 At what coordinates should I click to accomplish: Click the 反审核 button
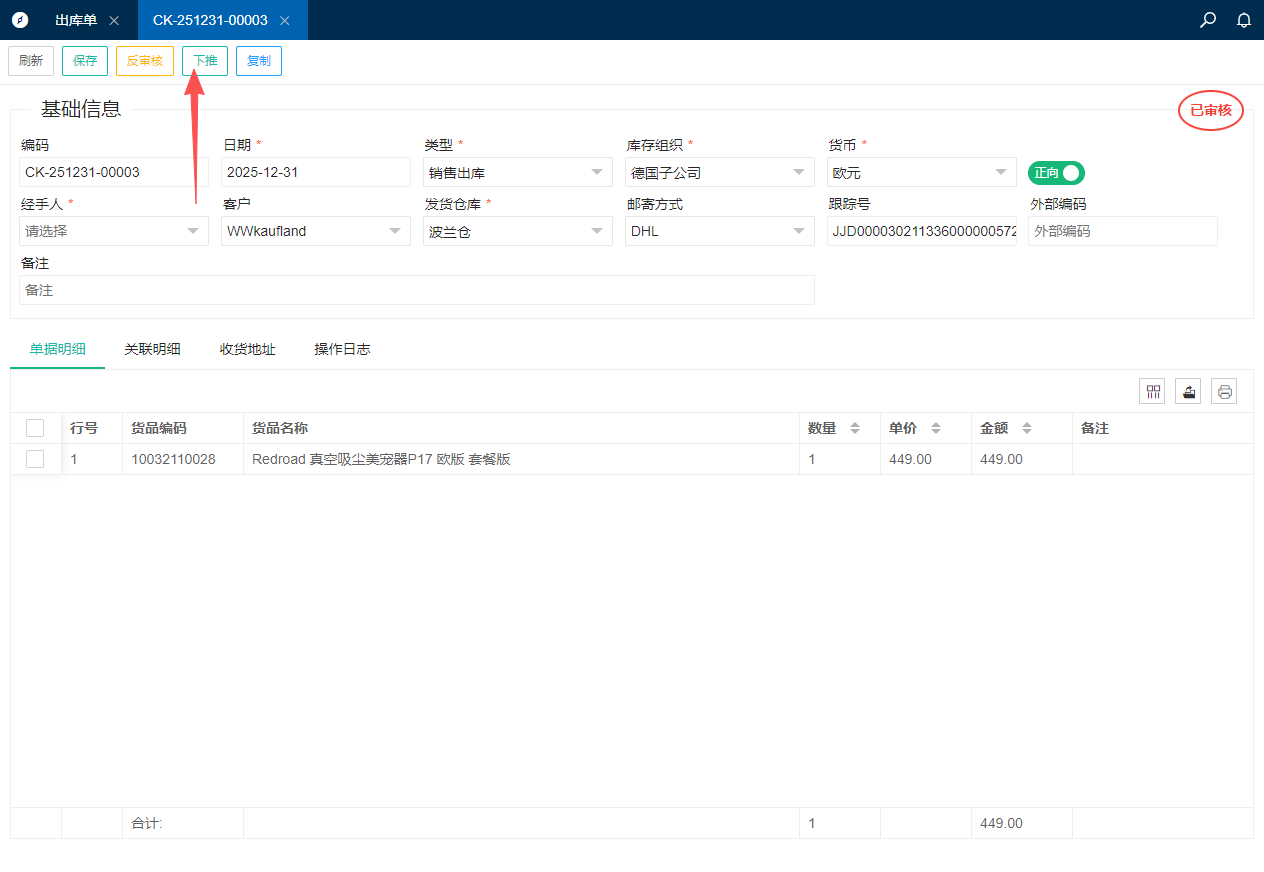coord(145,61)
